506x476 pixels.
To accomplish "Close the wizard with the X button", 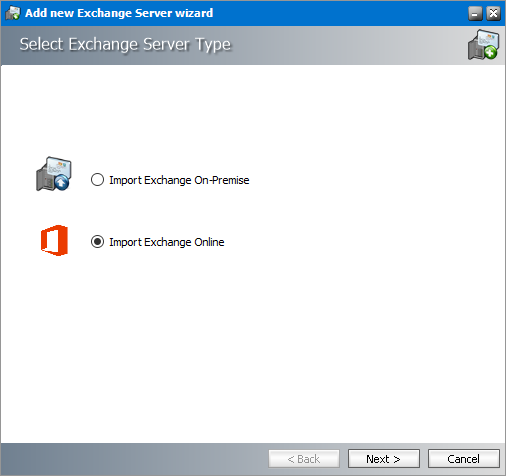I will 493,14.
